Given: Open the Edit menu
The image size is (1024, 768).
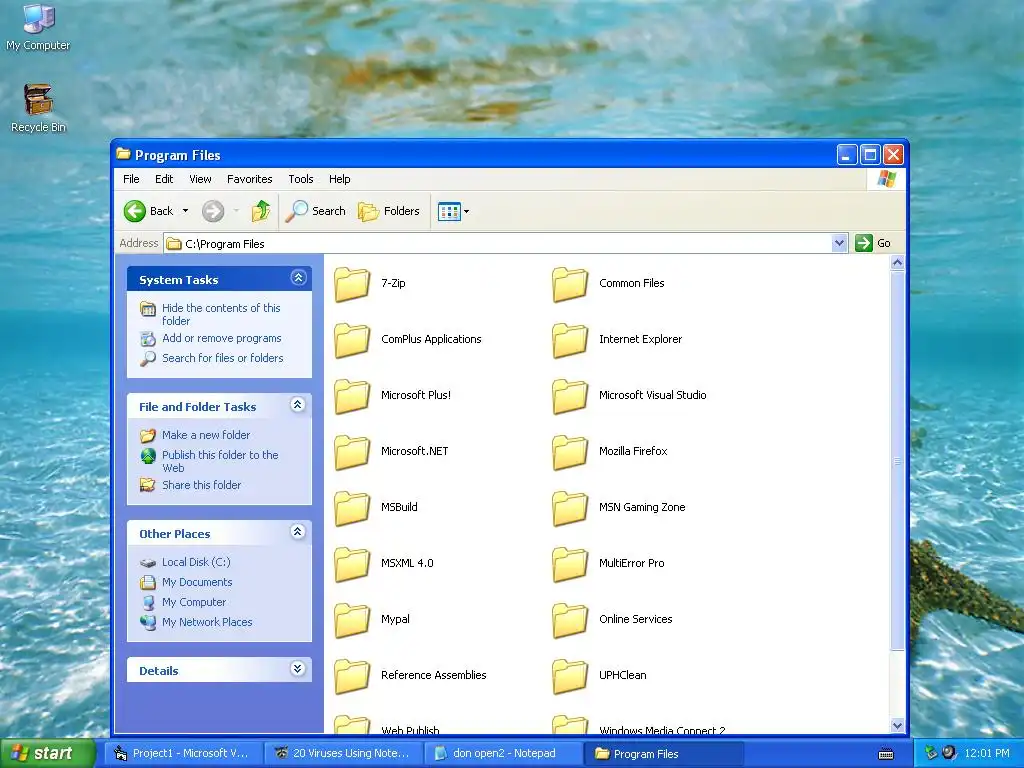Looking at the screenshot, I should point(164,179).
